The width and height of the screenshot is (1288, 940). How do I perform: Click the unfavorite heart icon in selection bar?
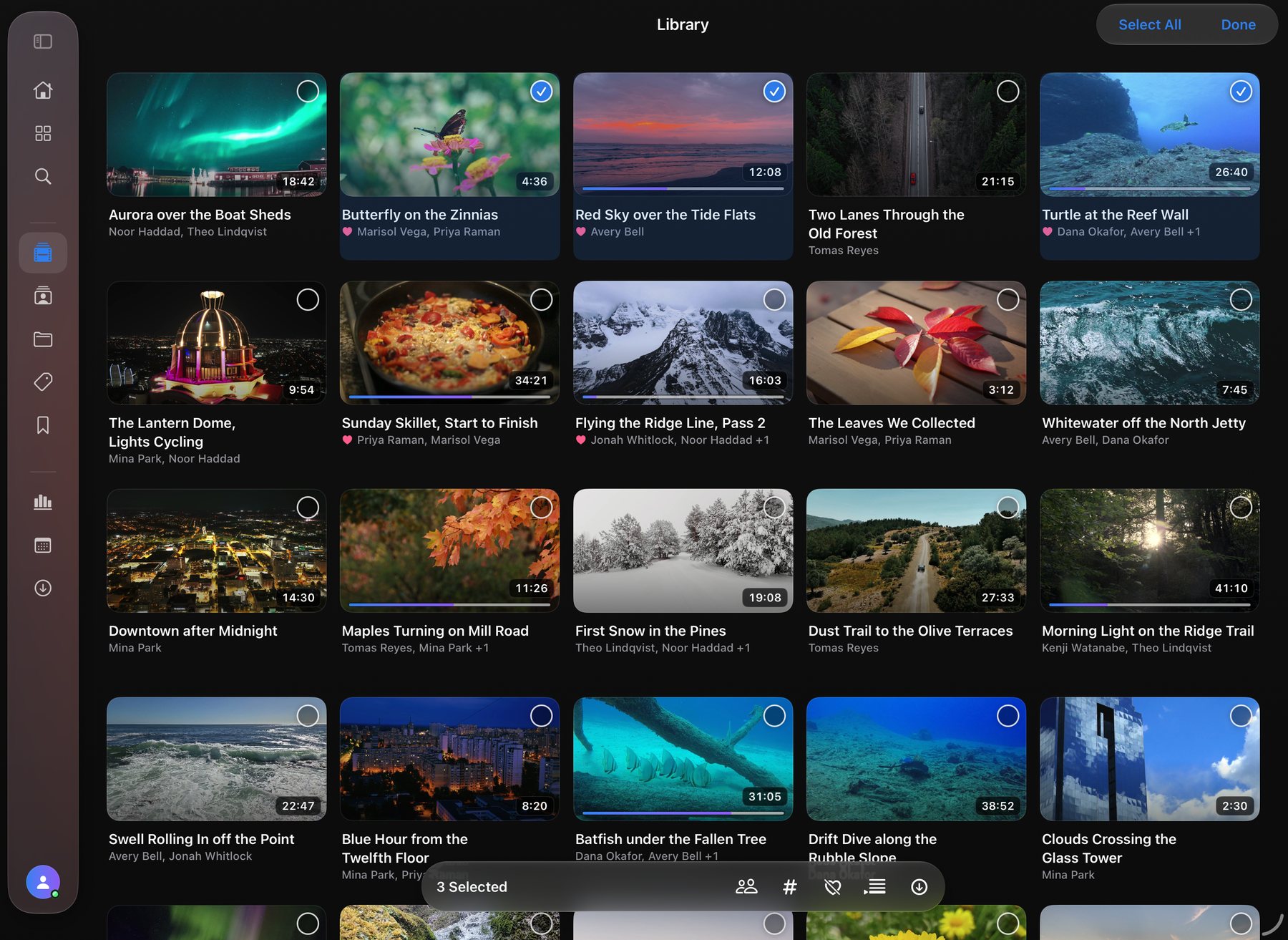pos(833,887)
